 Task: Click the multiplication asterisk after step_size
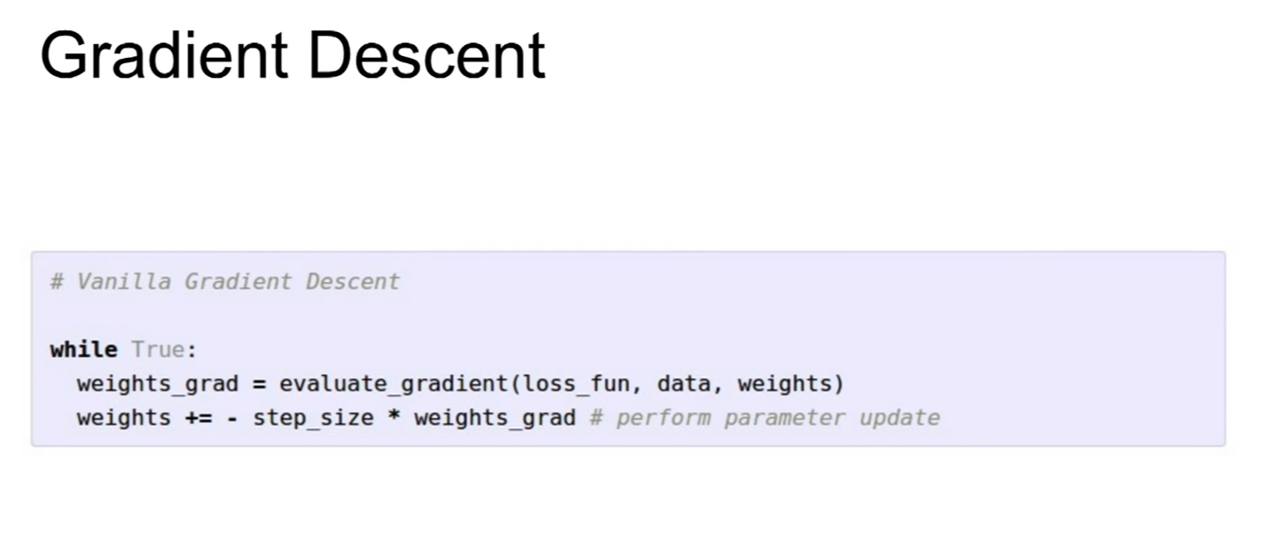(394, 417)
